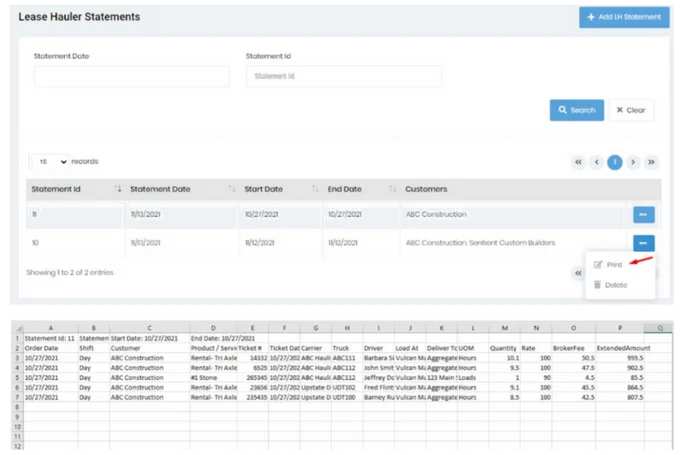The height and width of the screenshot is (455, 683).
Task: Select spreadsheet column A header
Action: (x=51, y=328)
